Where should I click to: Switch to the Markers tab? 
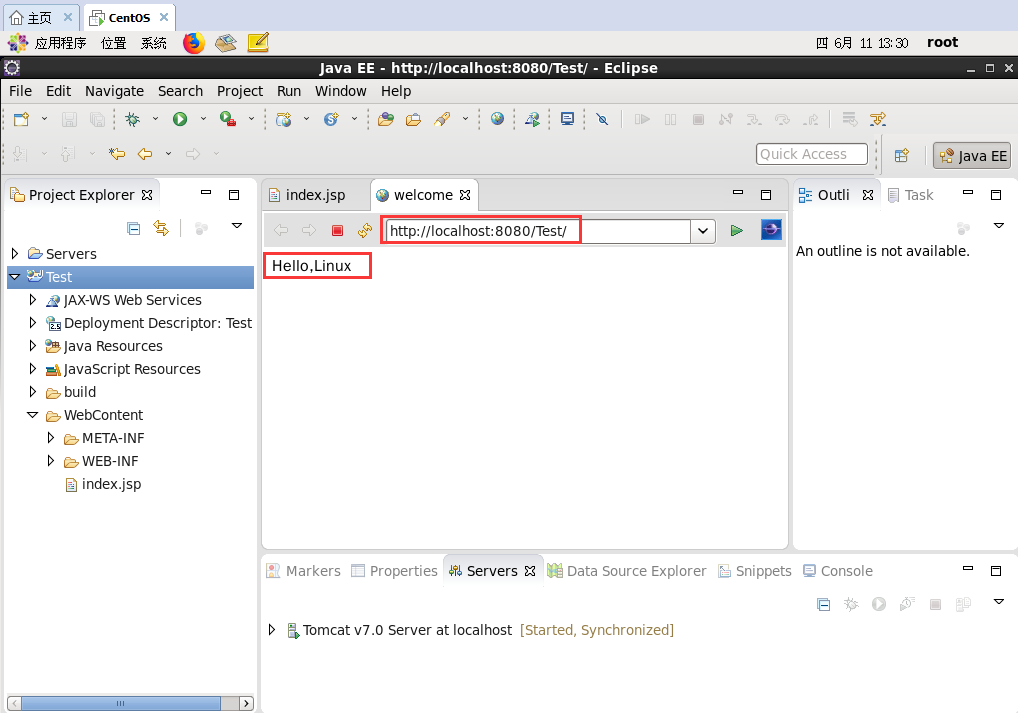(304, 571)
